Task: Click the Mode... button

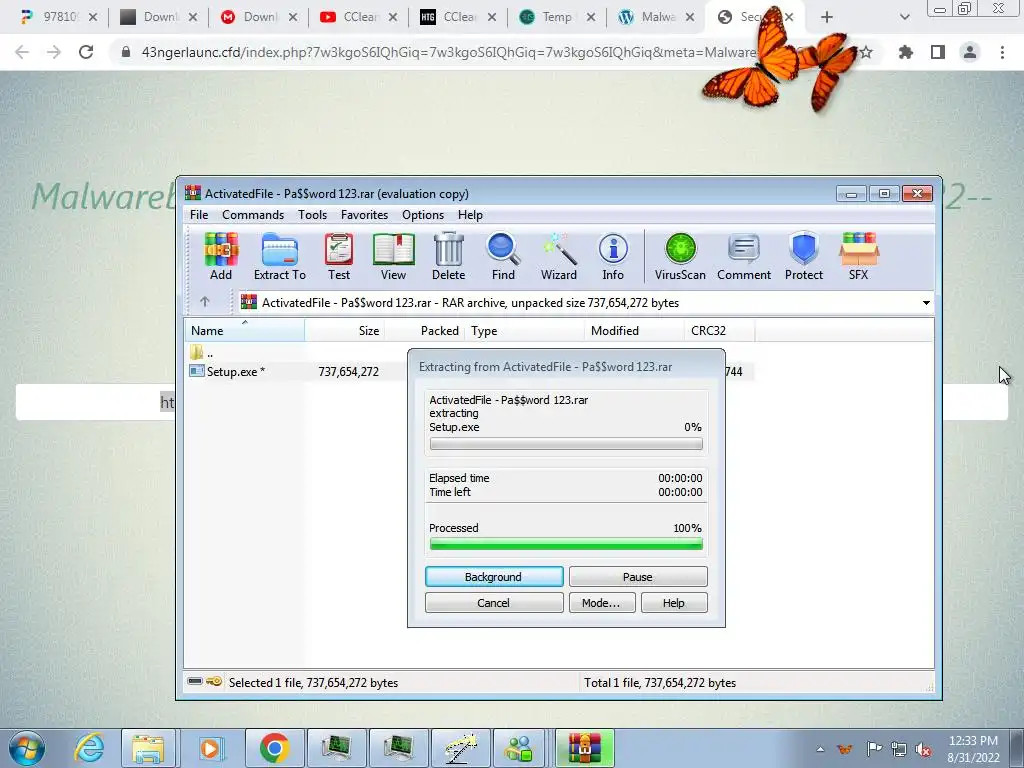Action: click(x=601, y=603)
